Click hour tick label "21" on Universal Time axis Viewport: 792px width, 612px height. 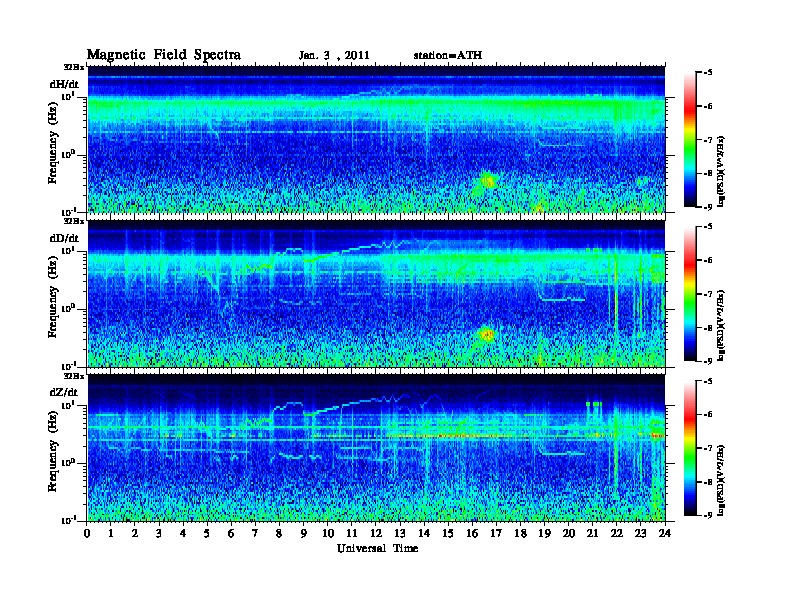click(x=592, y=533)
